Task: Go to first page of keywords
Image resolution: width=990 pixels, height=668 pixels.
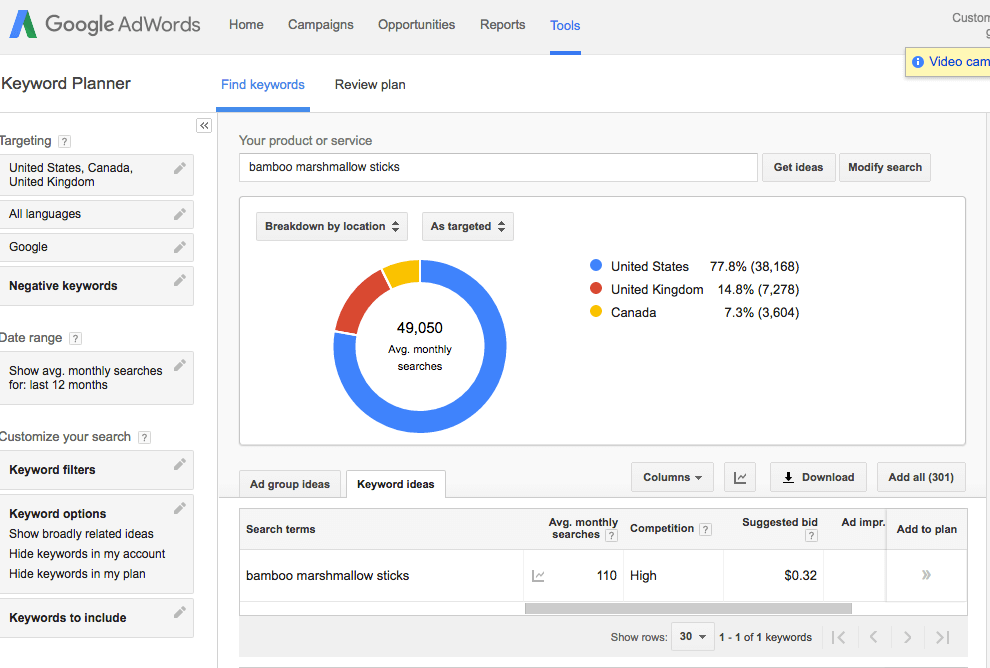Action: 838,637
